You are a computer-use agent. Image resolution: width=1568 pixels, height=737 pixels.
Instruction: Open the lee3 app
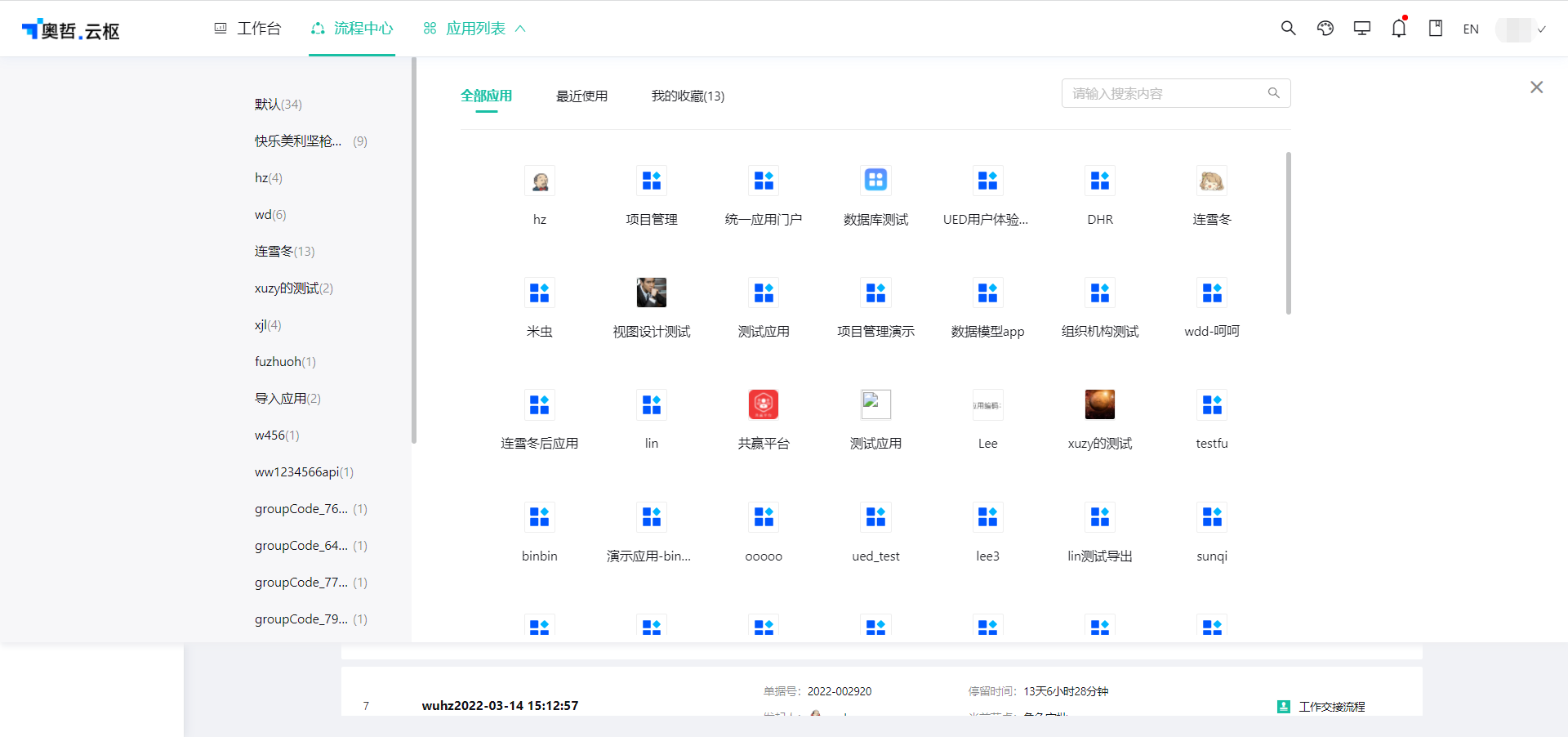pos(987,517)
